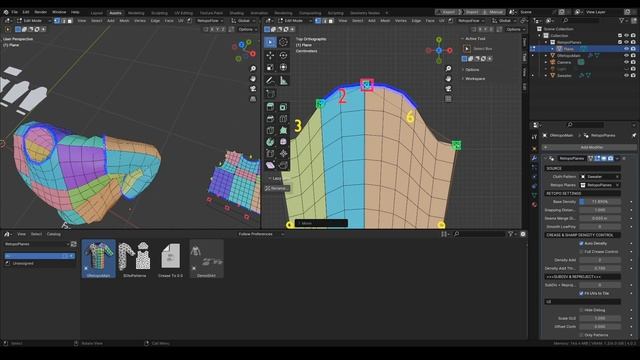Switch perspective/orthographic grid icon in right viewport
The width and height of the screenshot is (640, 360).
(x=449, y=99)
